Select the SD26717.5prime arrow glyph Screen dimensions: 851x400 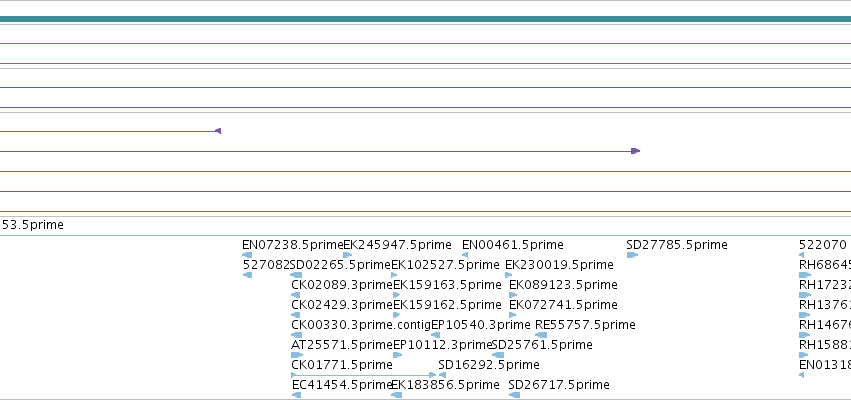coord(515,395)
